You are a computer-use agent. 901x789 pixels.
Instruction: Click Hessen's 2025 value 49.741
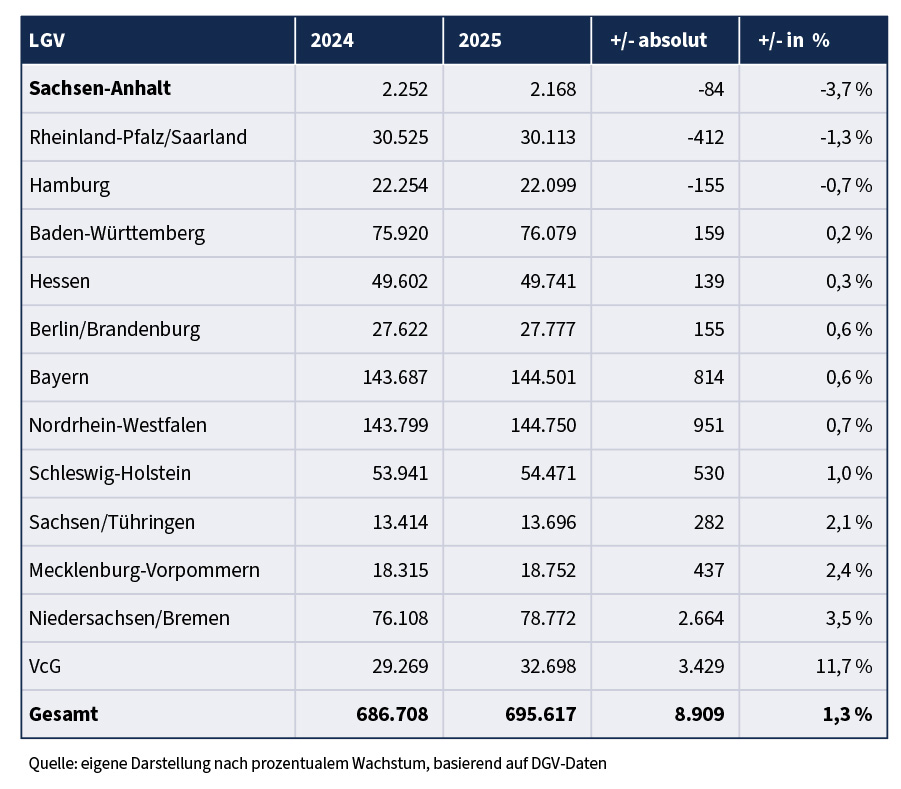546,281
